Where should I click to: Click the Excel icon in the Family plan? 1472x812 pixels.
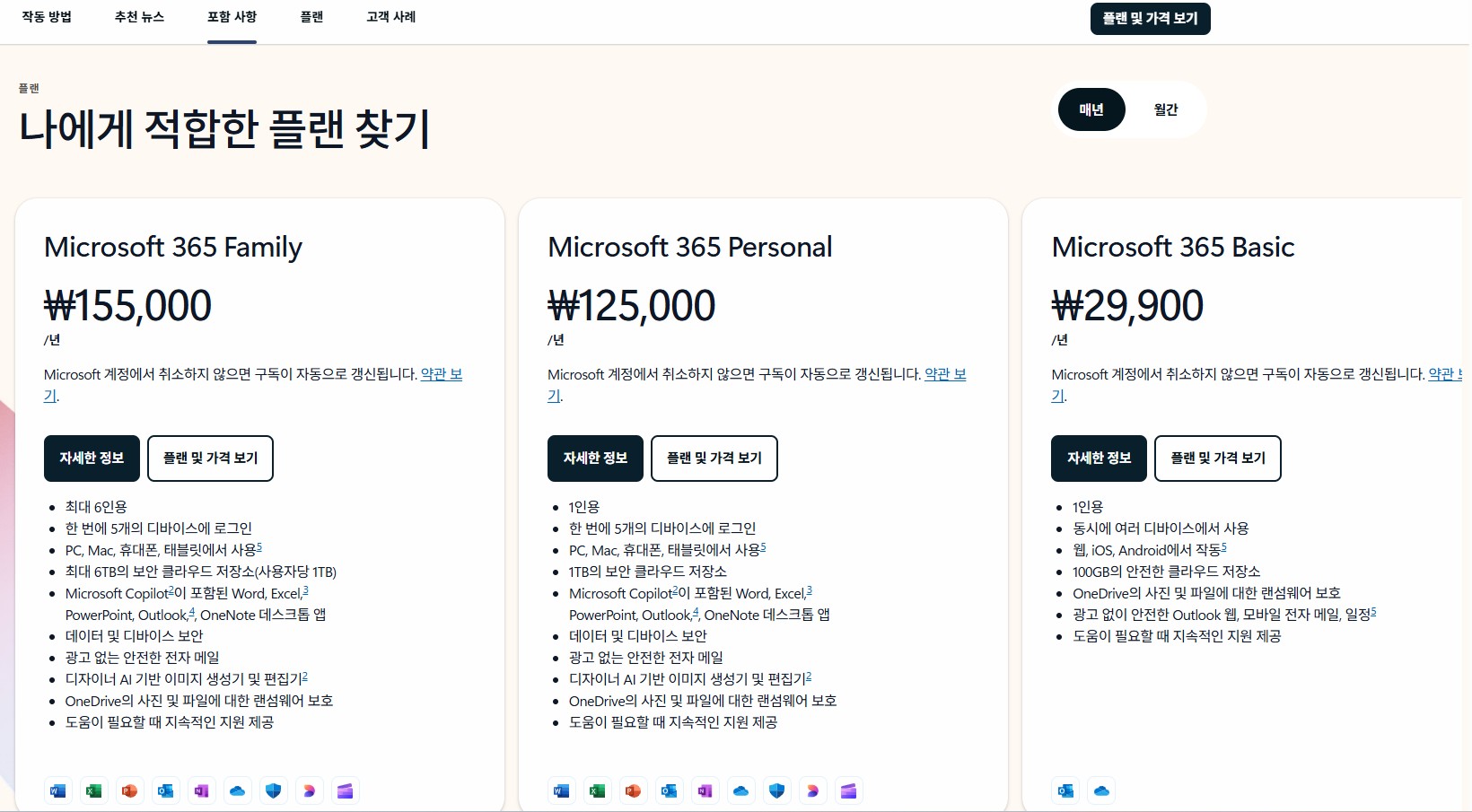click(x=94, y=790)
